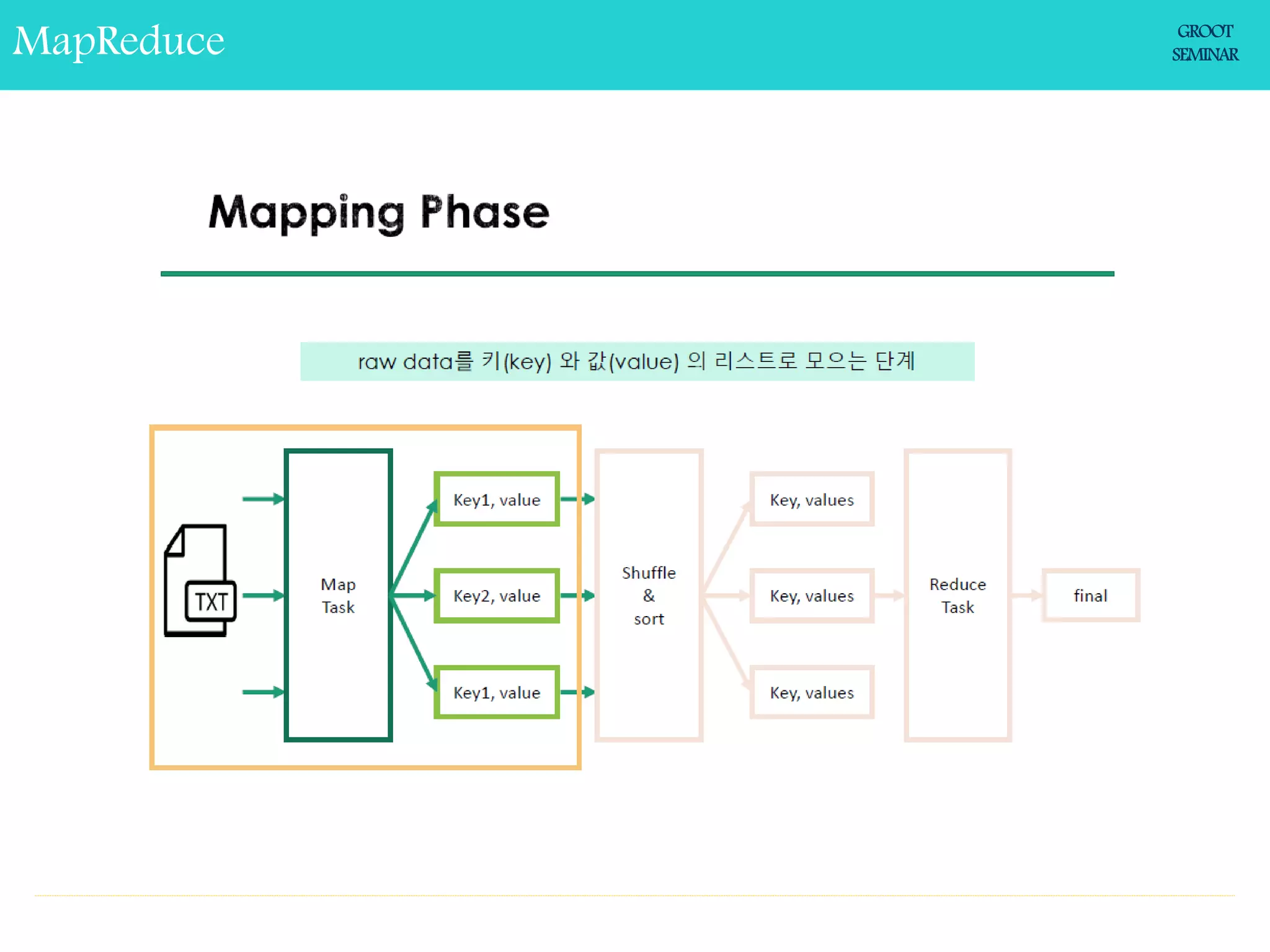This screenshot has height=952, width=1270.
Task: Click the top Key, values box
Action: (812, 500)
